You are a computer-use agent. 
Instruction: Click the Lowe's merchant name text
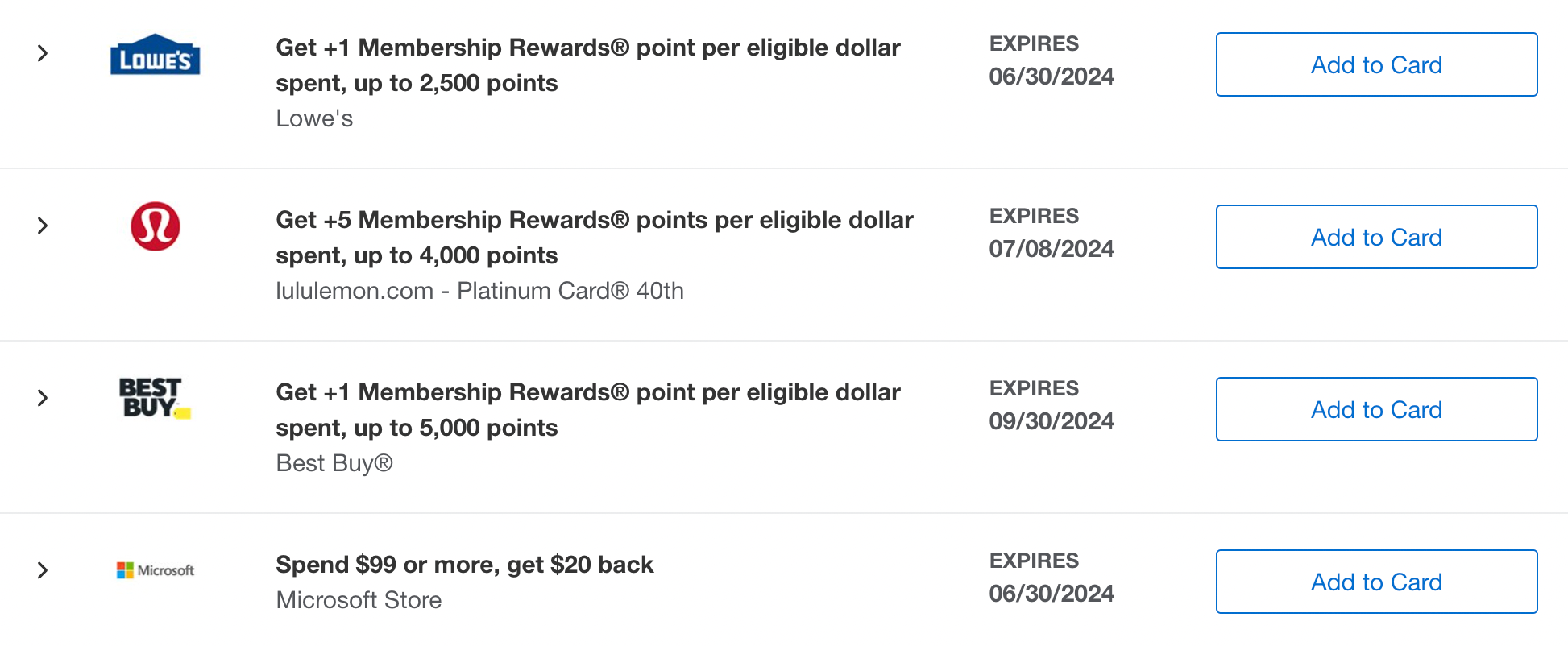pos(314,118)
